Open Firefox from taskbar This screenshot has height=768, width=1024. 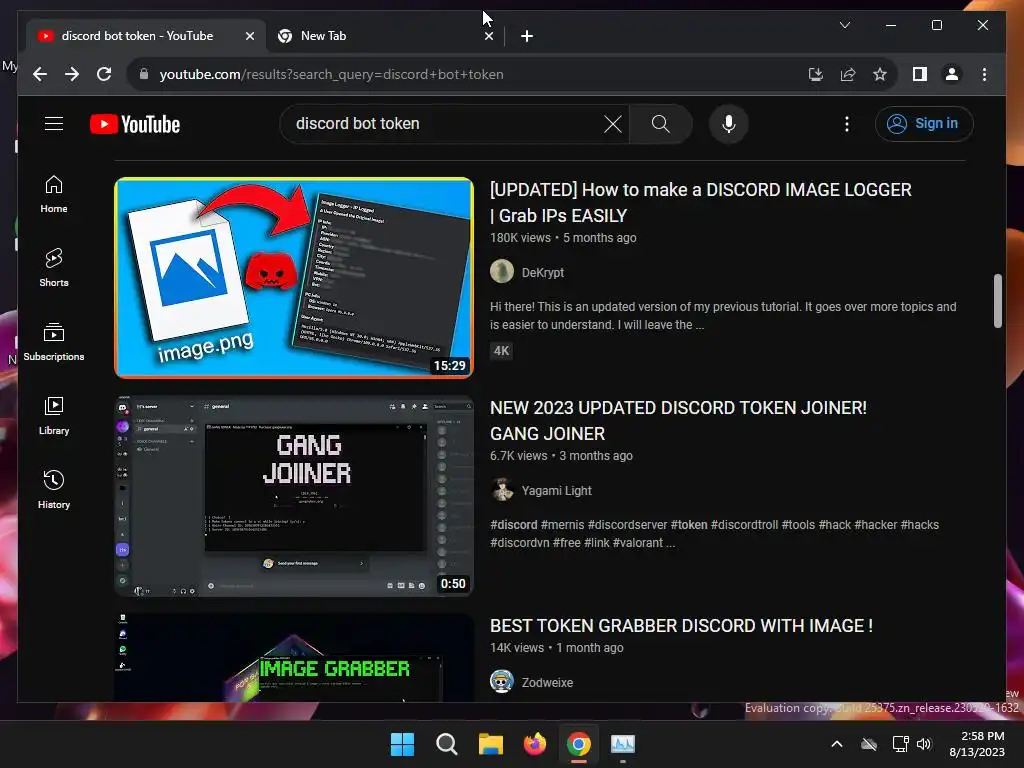point(535,744)
